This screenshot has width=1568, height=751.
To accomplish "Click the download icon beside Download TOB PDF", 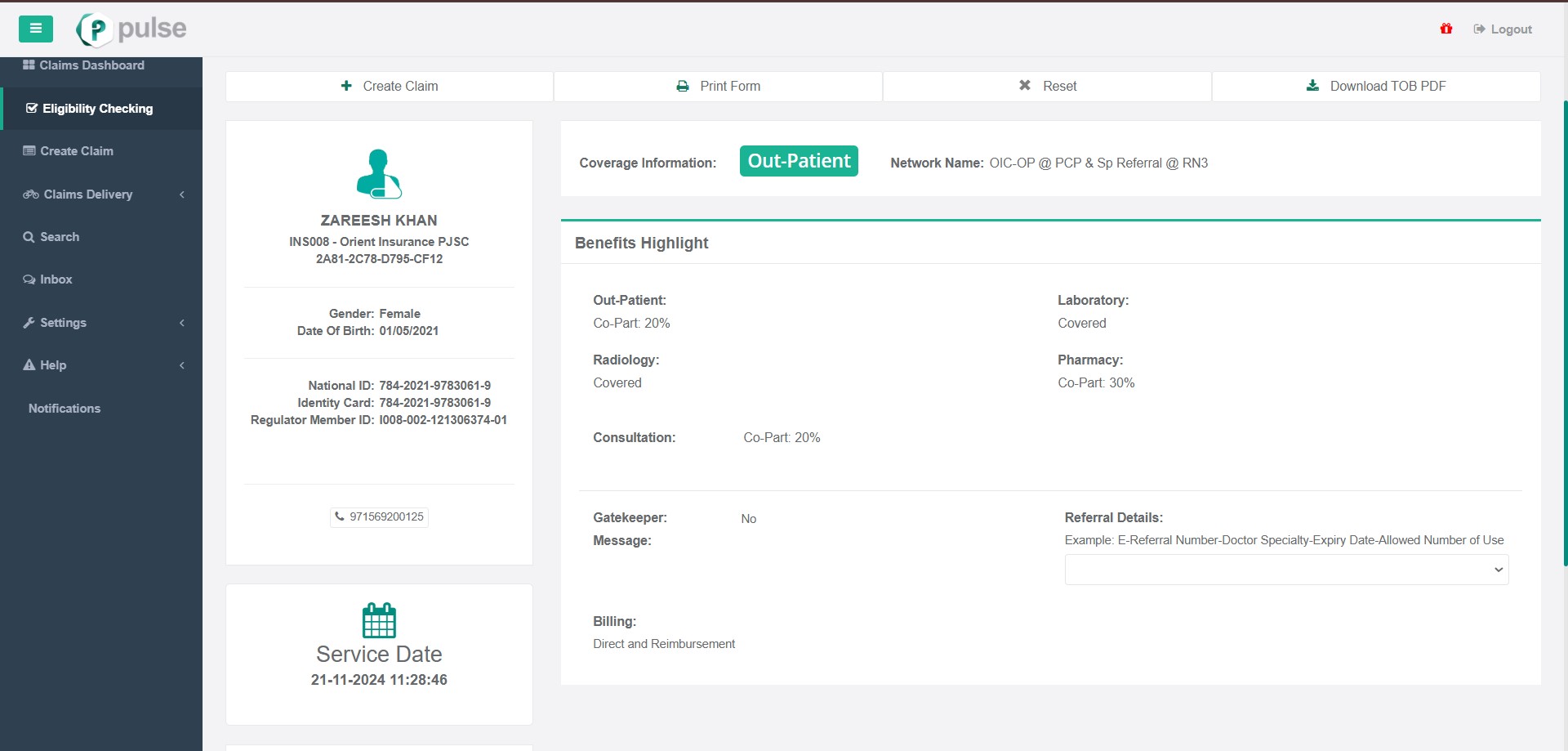I will click(x=1312, y=86).
